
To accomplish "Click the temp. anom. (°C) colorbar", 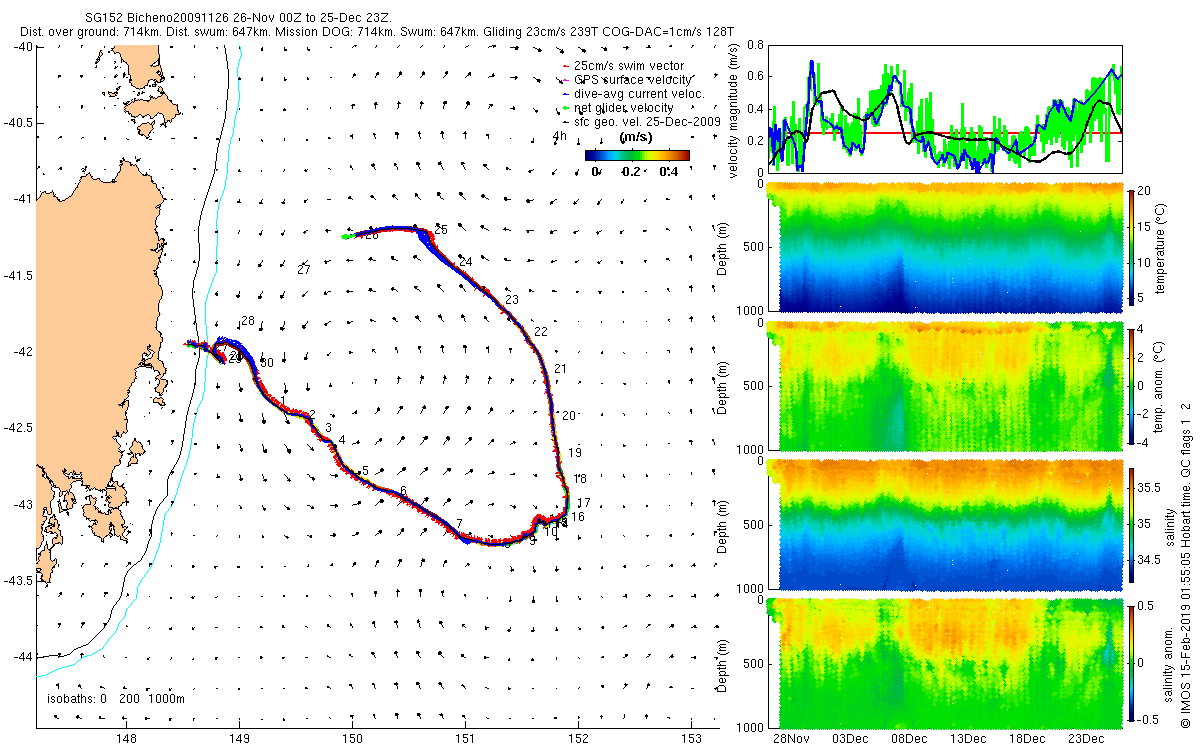I will pos(1131,385).
